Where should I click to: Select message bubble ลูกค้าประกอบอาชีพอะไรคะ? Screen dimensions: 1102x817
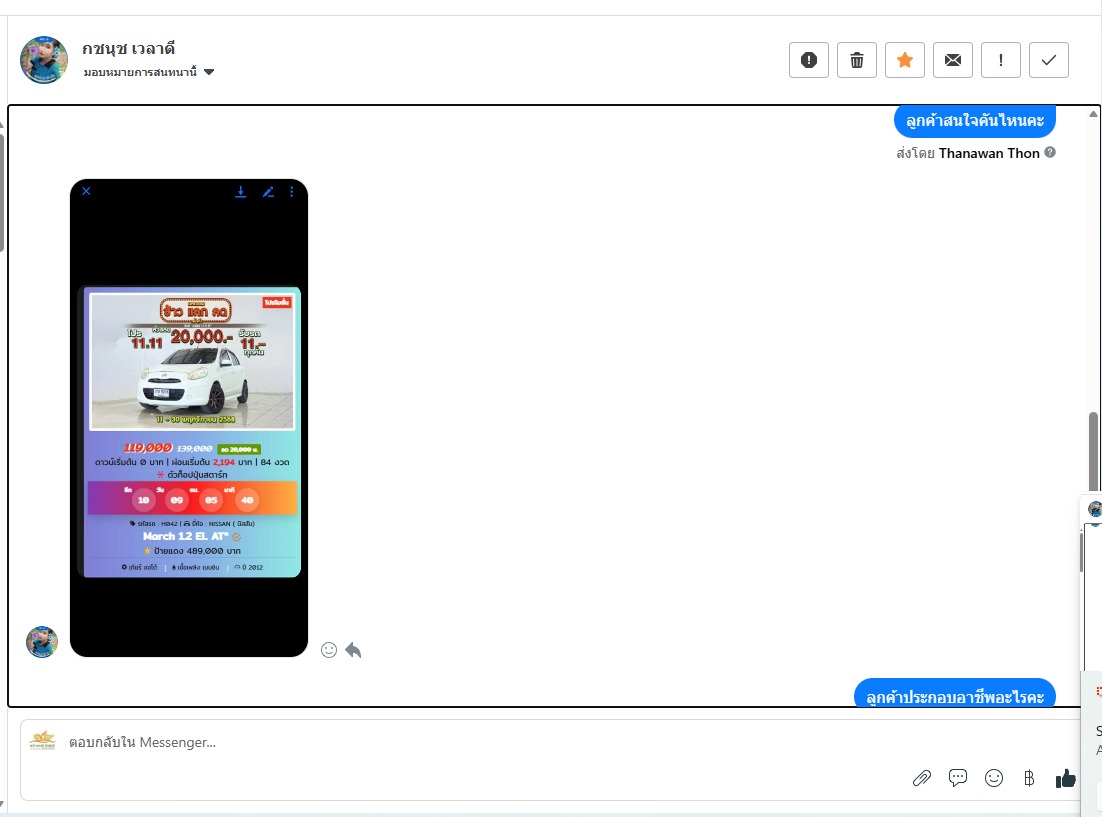point(955,695)
